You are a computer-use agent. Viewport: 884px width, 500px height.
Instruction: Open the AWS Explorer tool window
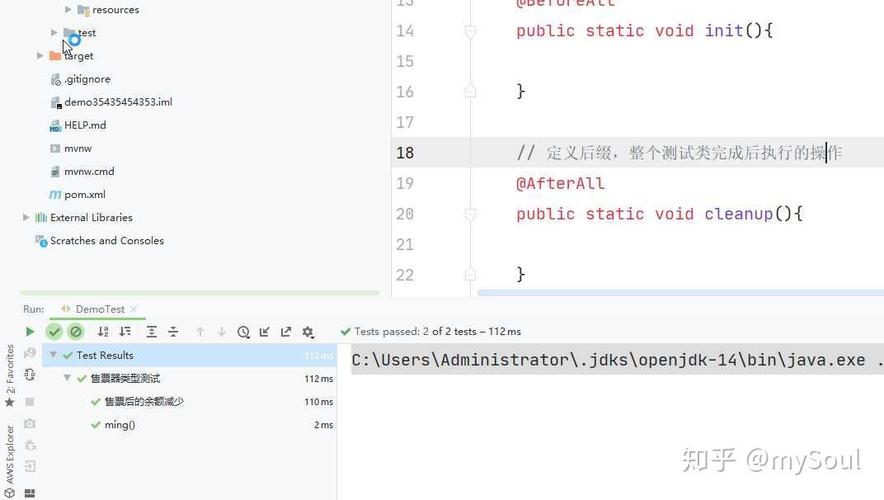10,460
